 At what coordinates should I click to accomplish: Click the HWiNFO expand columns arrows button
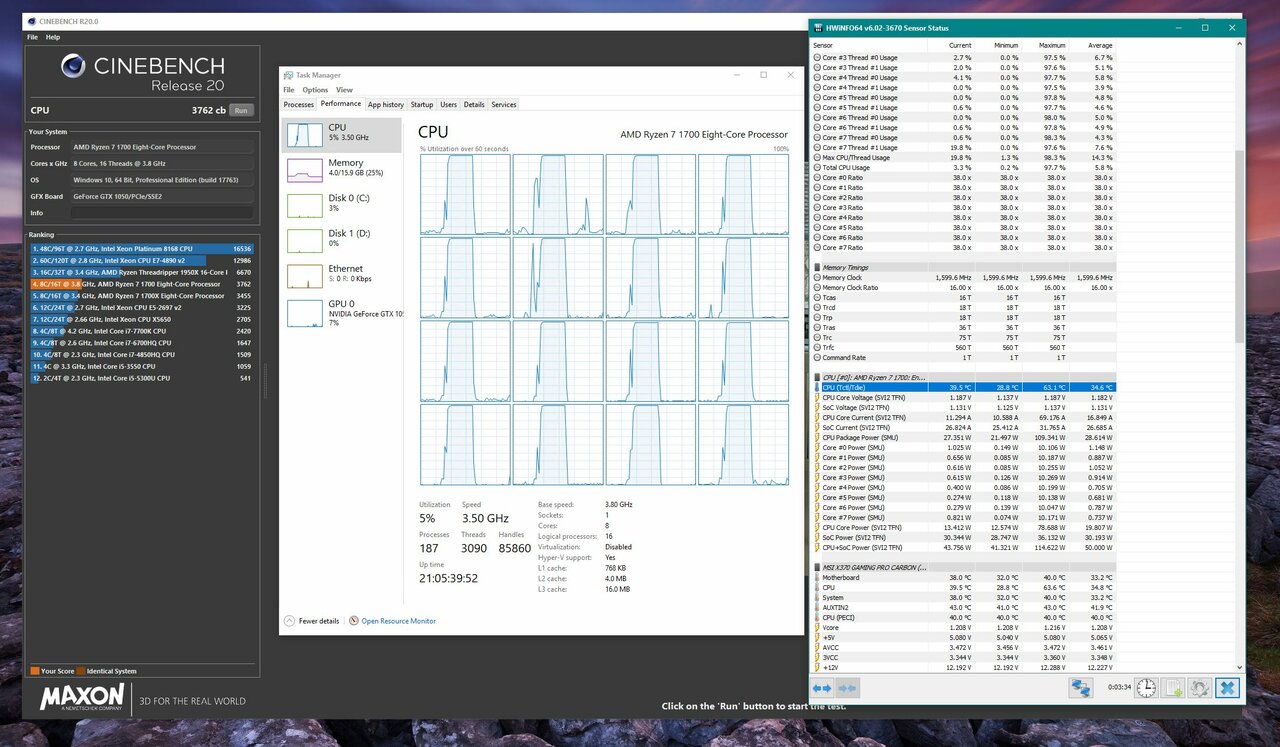pos(821,688)
